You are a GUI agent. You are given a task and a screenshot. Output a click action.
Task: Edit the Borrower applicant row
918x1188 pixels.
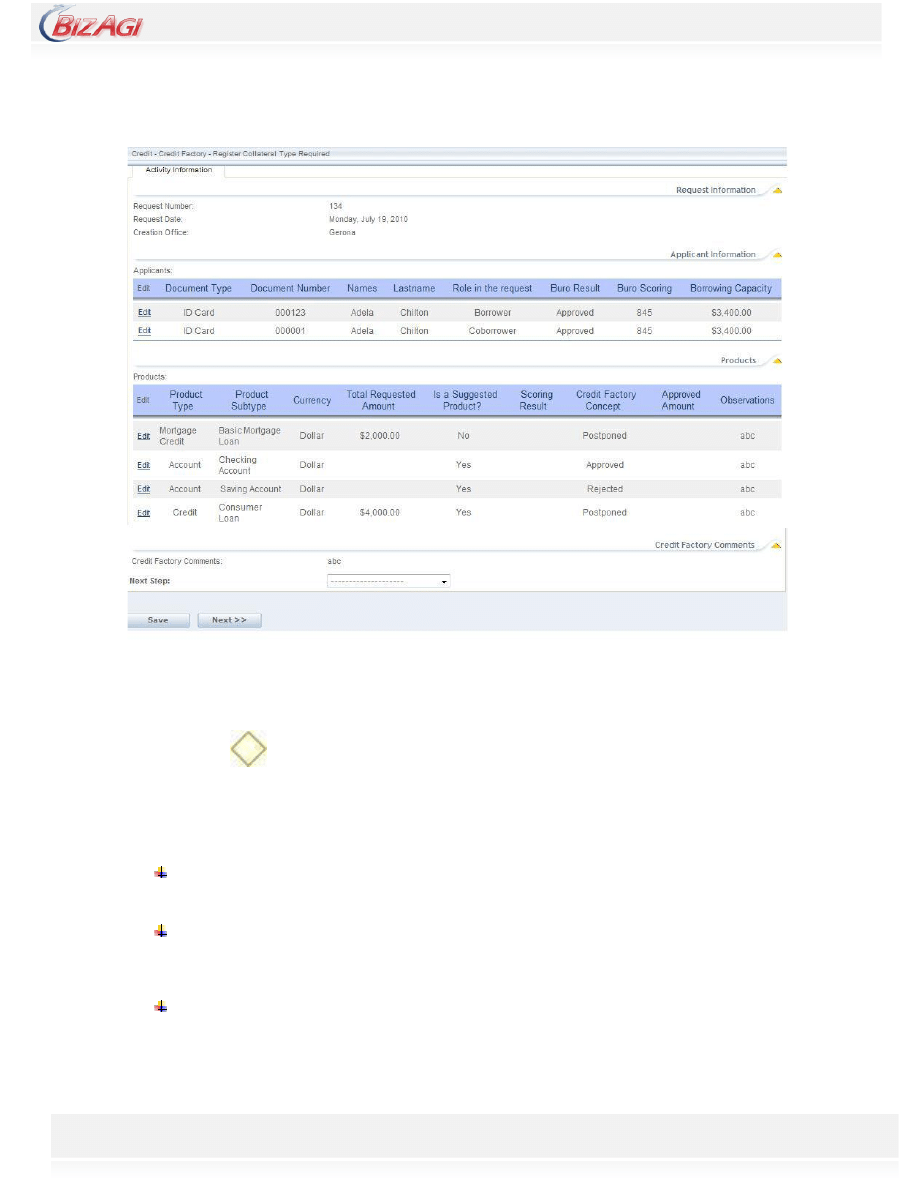[144, 313]
